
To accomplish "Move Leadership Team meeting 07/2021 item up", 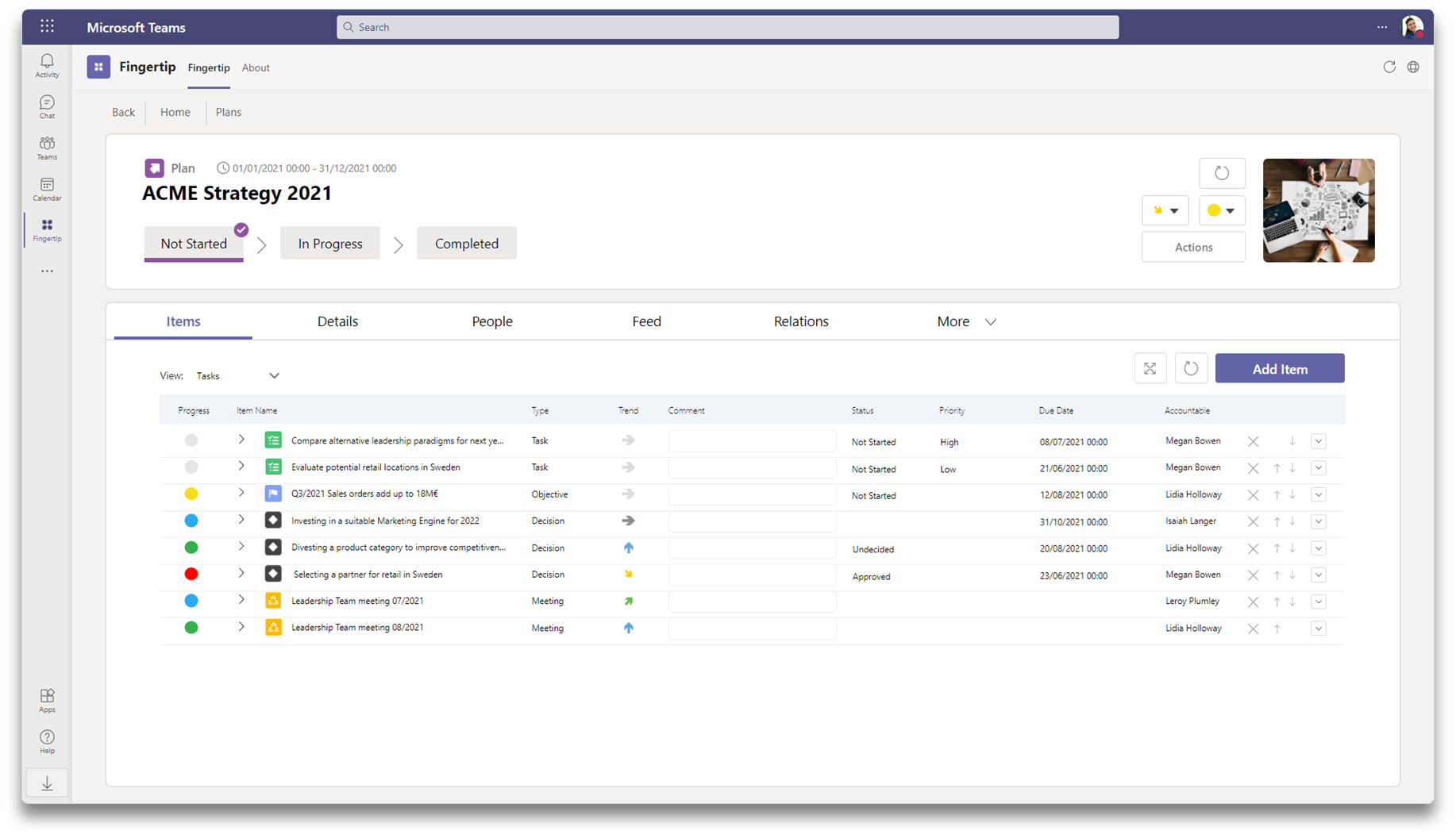I will pyautogui.click(x=1277, y=602).
